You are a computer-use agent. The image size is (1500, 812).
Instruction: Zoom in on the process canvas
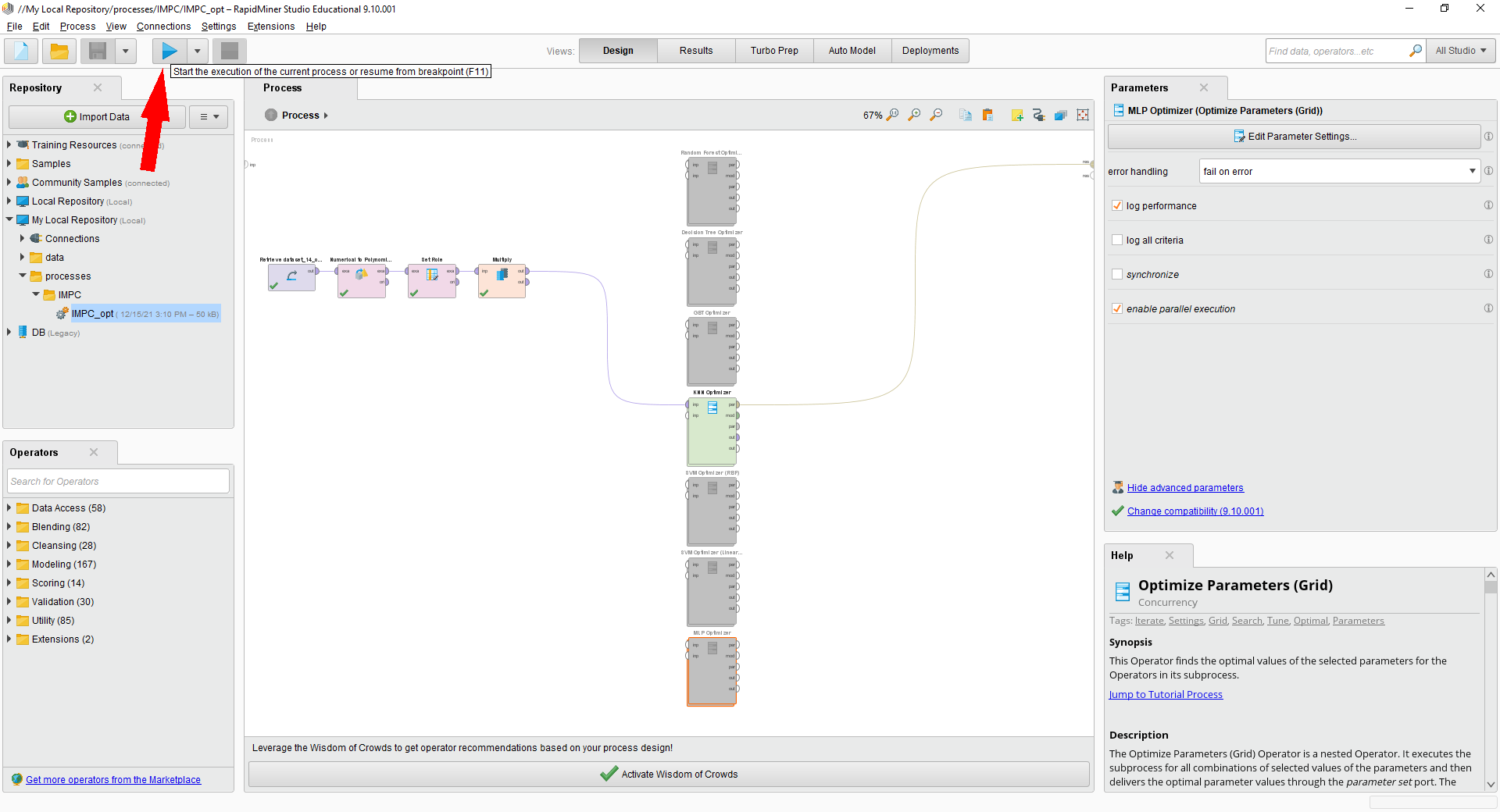pos(915,115)
